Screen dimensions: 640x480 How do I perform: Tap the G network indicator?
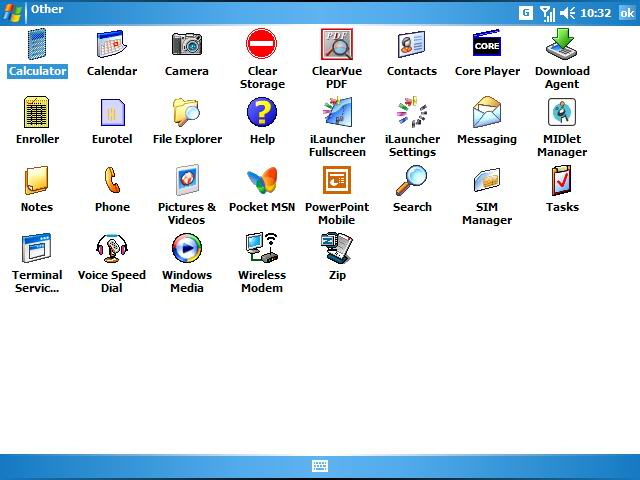[526, 13]
